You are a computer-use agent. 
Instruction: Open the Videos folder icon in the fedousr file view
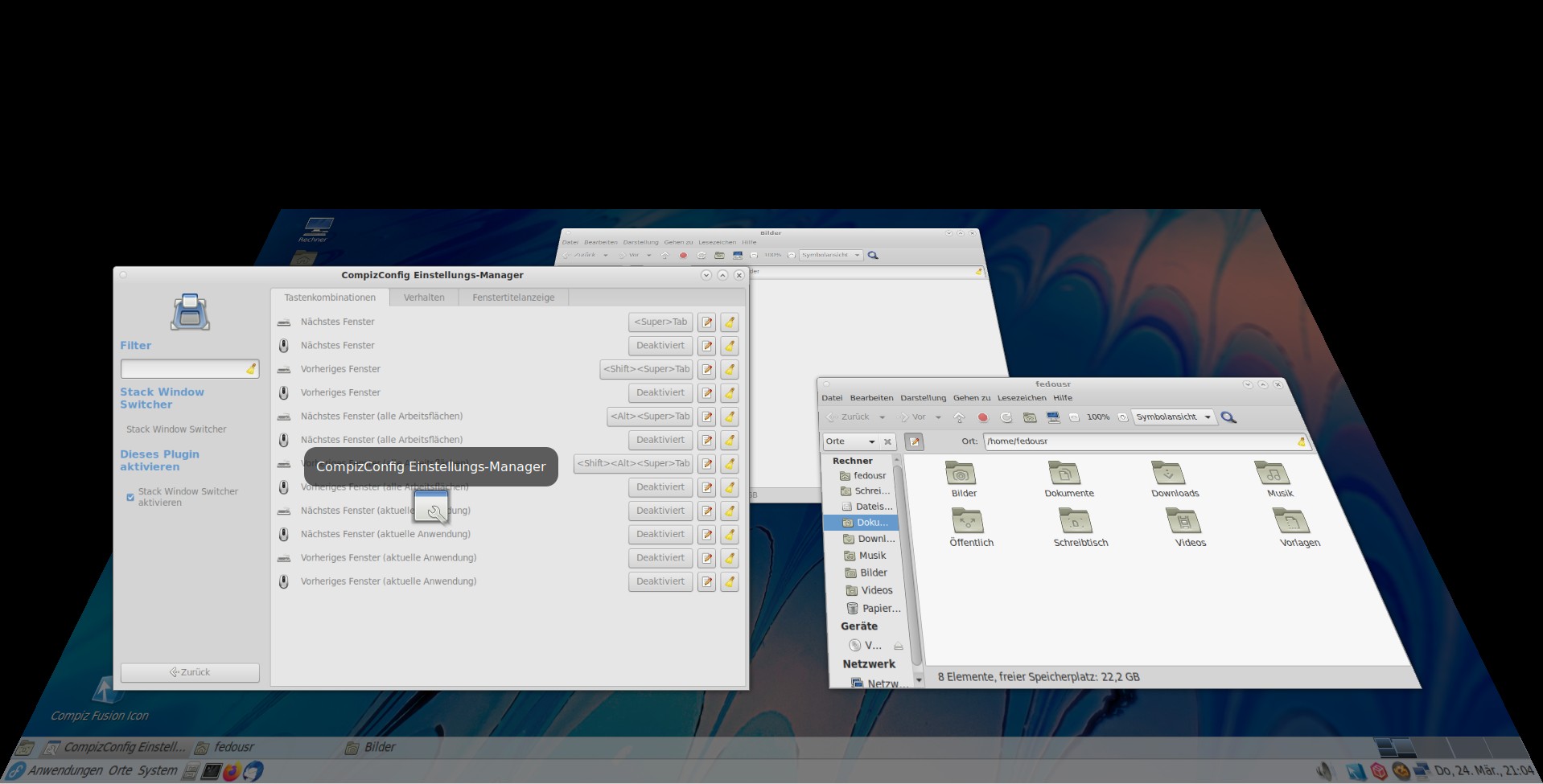tap(1183, 521)
